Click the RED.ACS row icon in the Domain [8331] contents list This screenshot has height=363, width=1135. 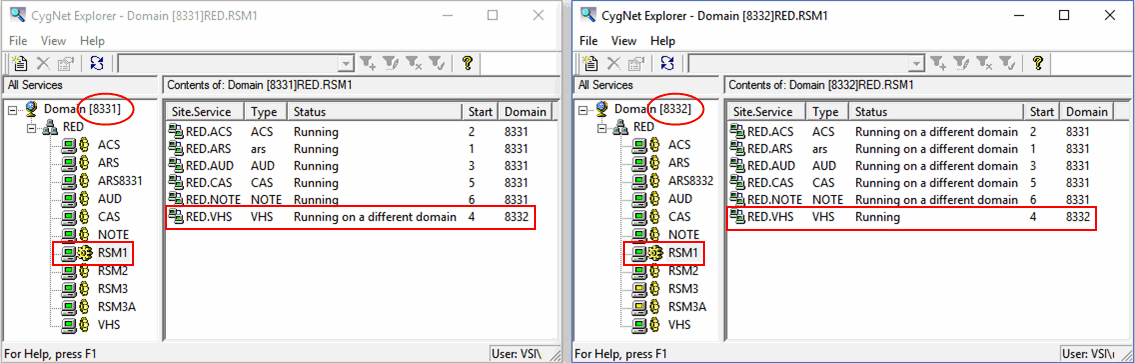point(176,132)
